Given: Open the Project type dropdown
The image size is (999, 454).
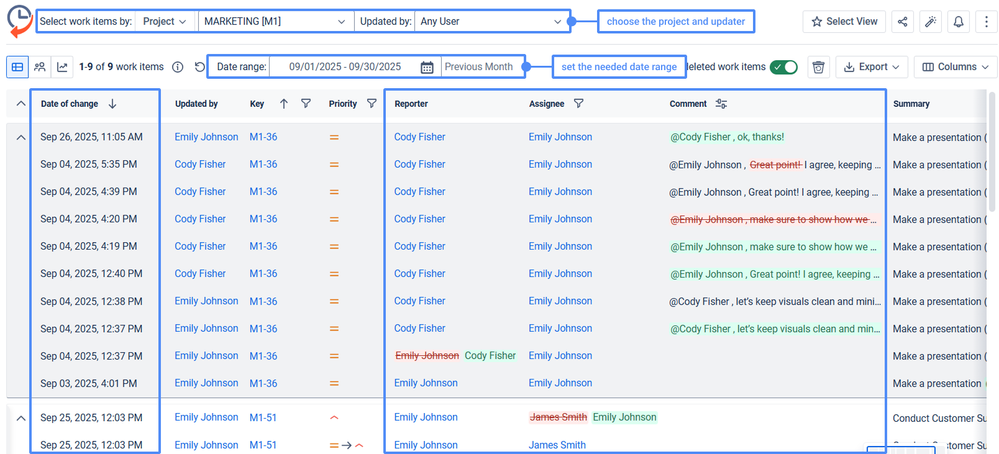Looking at the screenshot, I should 164,21.
